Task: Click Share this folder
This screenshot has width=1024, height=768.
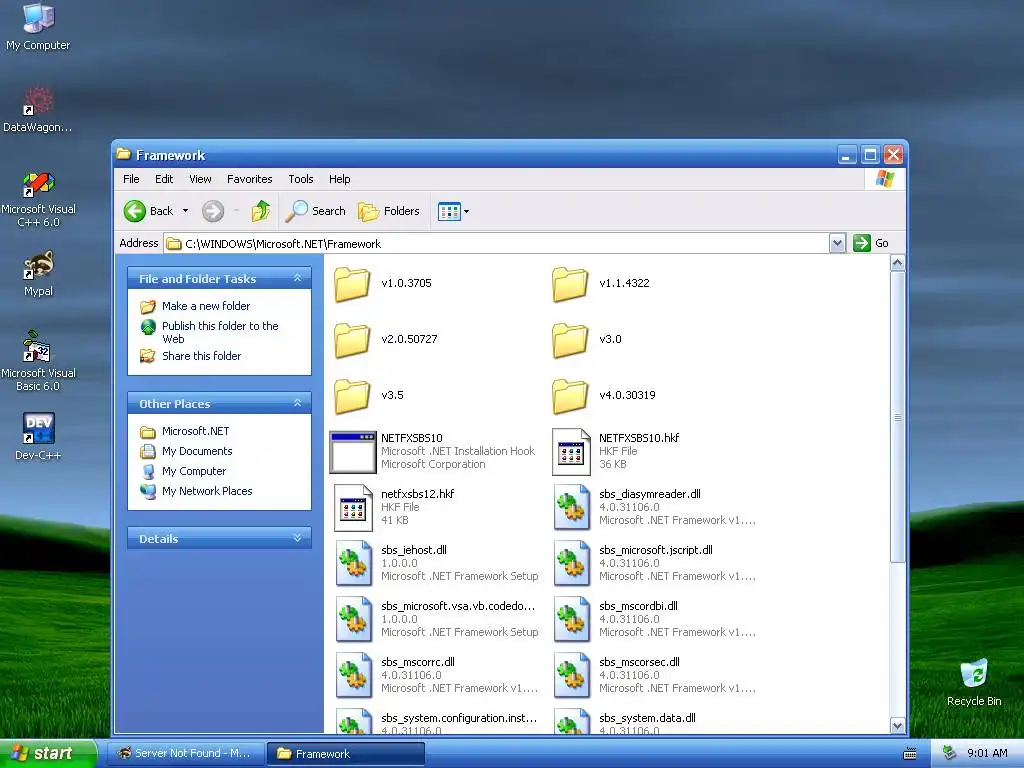Action: click(x=201, y=356)
